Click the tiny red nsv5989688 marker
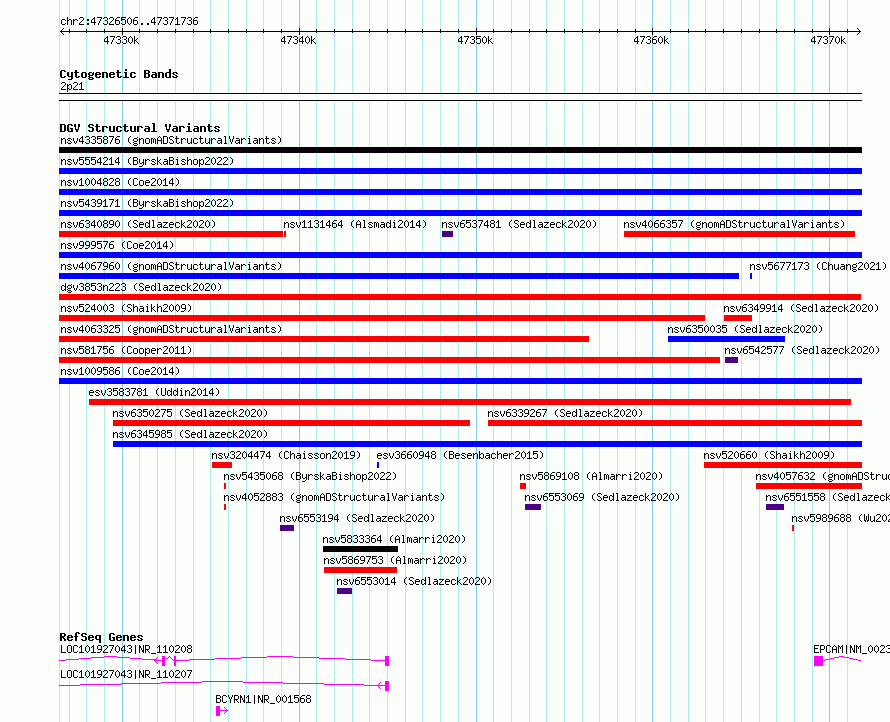890x722 pixels. pyautogui.click(x=793, y=528)
